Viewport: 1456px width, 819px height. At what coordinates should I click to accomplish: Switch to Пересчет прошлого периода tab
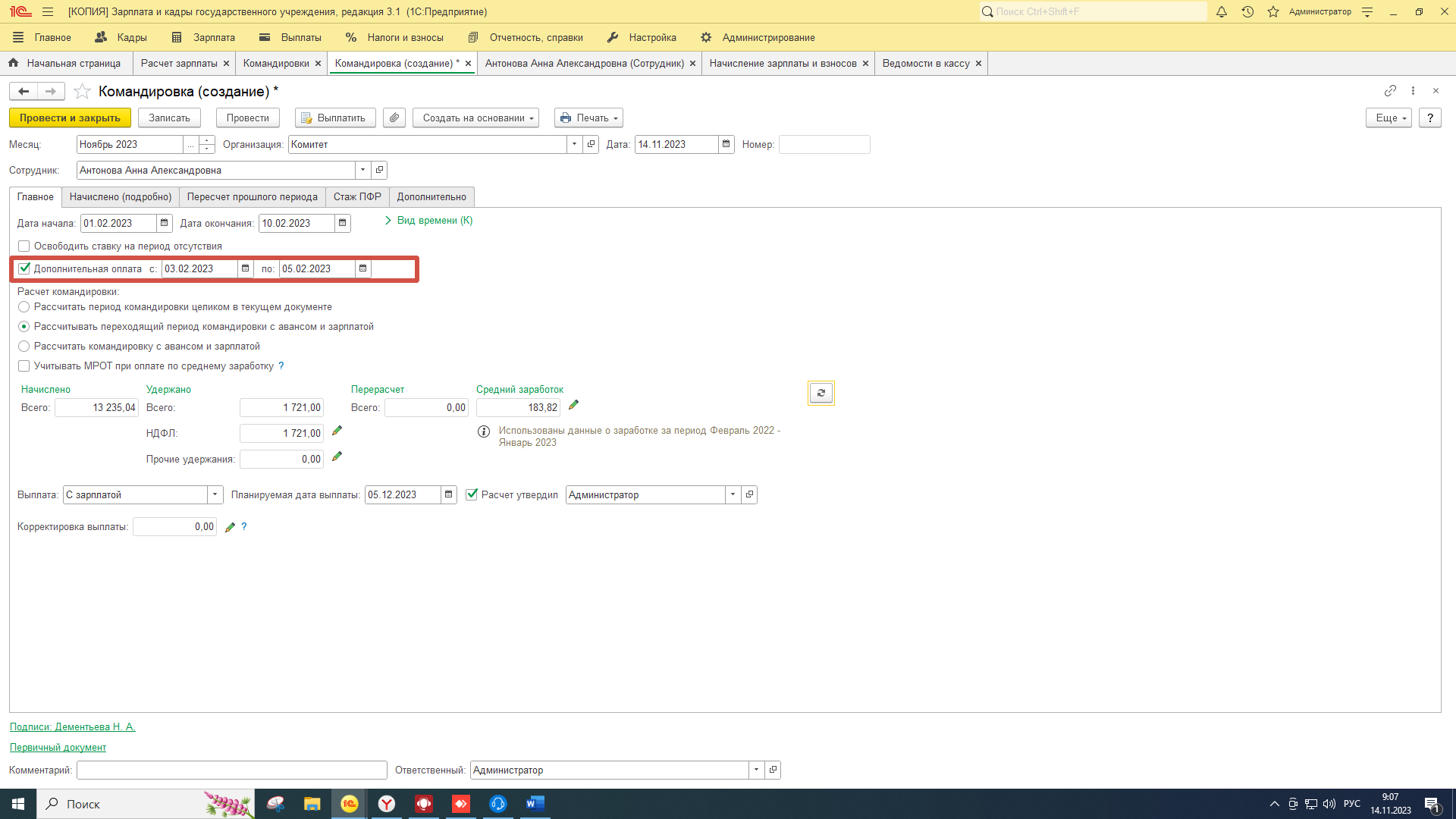click(x=253, y=197)
